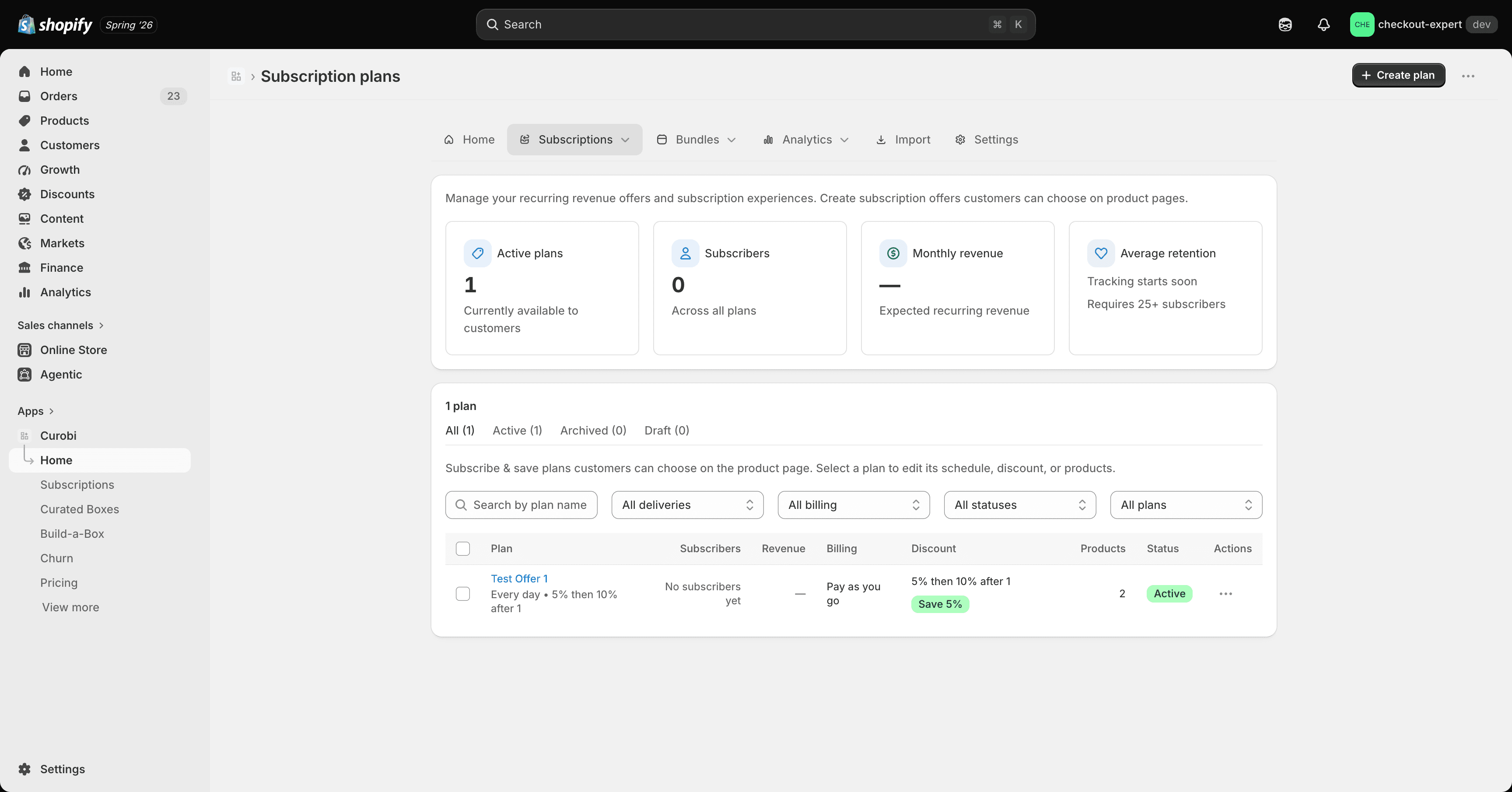Image resolution: width=1512 pixels, height=792 pixels.
Task: Expand the Apps section
Action: (x=36, y=411)
